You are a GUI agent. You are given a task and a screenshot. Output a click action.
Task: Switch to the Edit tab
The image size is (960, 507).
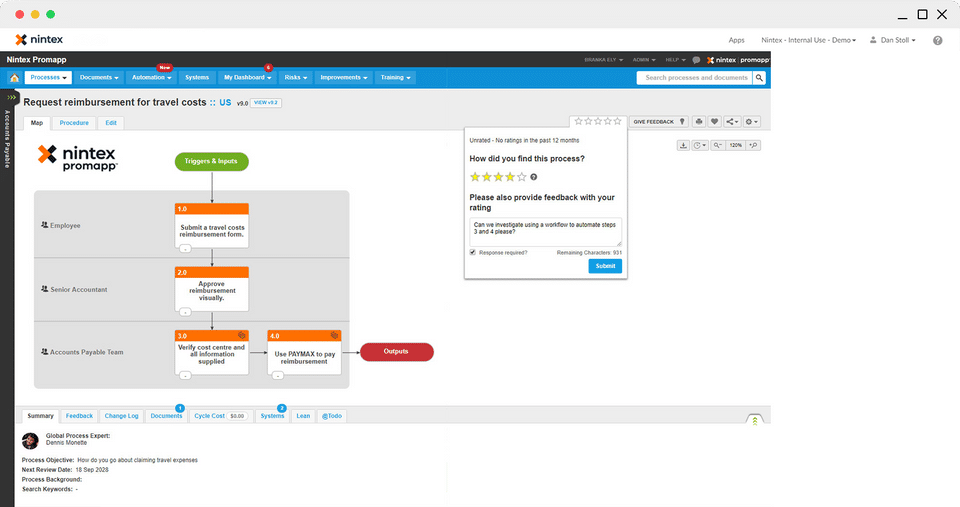point(111,123)
